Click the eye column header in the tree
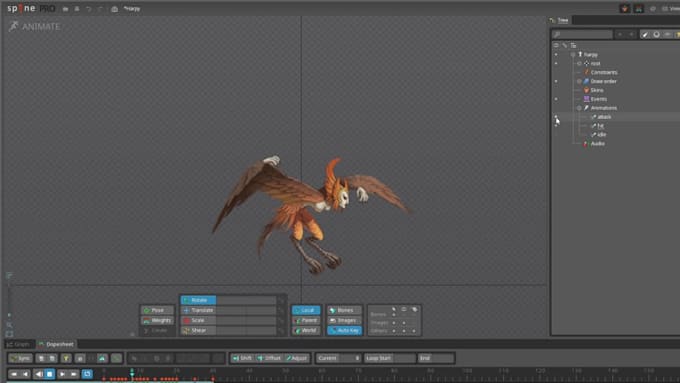Image resolution: width=680 pixels, height=383 pixels. pyautogui.click(x=556, y=45)
